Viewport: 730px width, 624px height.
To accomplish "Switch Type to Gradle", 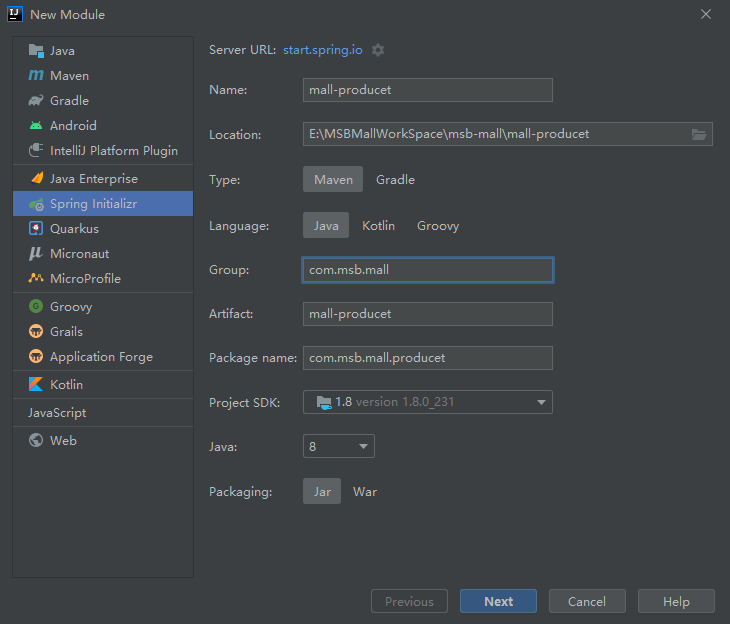I will point(395,180).
